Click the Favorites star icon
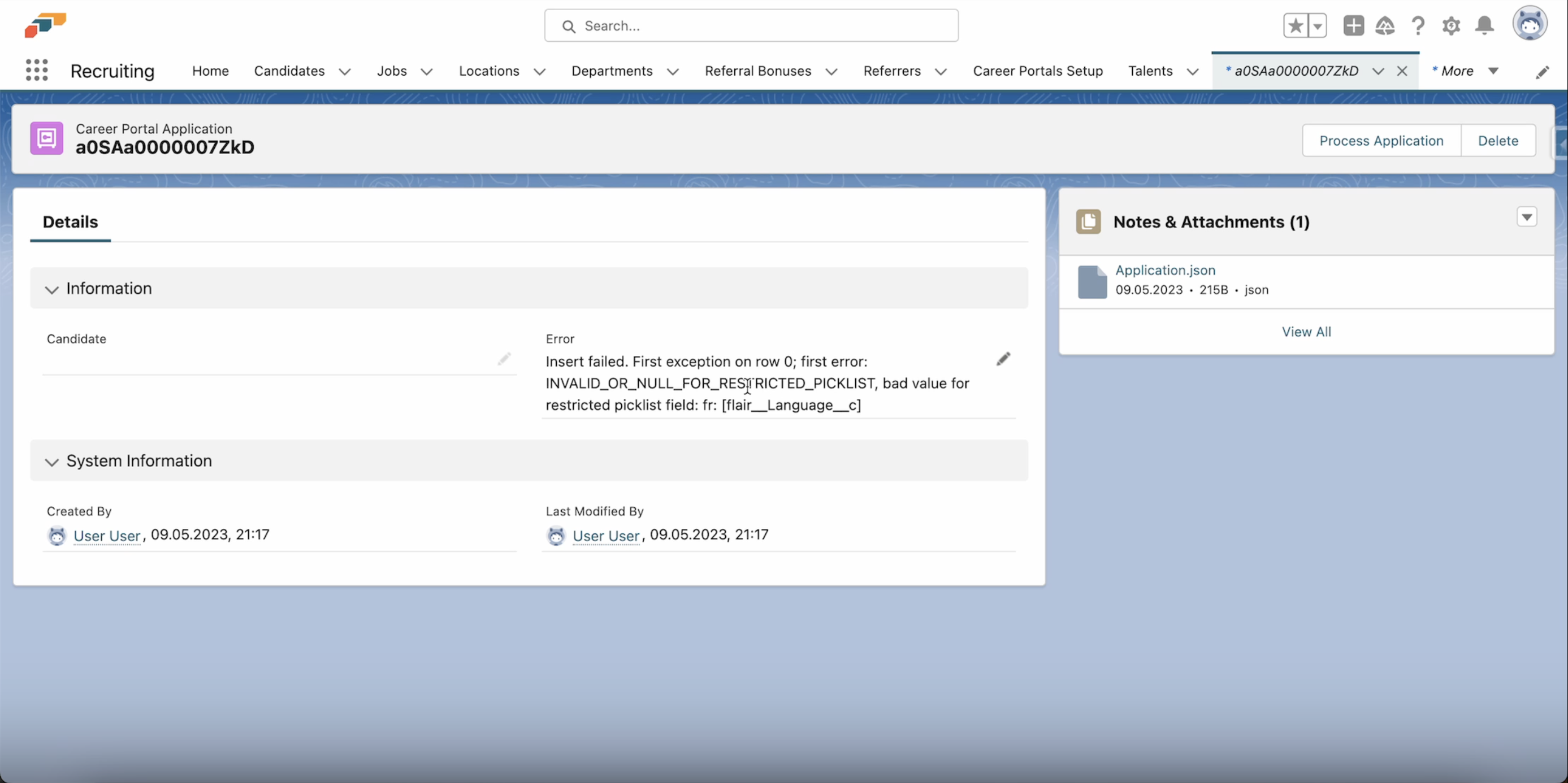 tap(1296, 25)
